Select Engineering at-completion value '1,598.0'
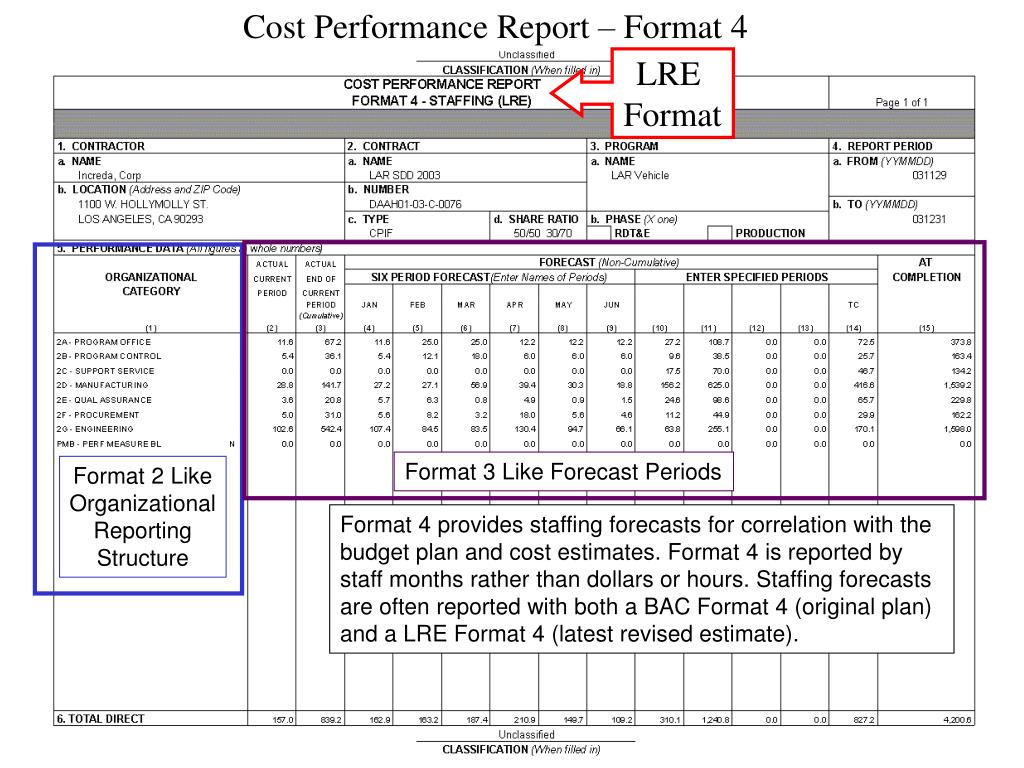 pyautogui.click(x=957, y=429)
